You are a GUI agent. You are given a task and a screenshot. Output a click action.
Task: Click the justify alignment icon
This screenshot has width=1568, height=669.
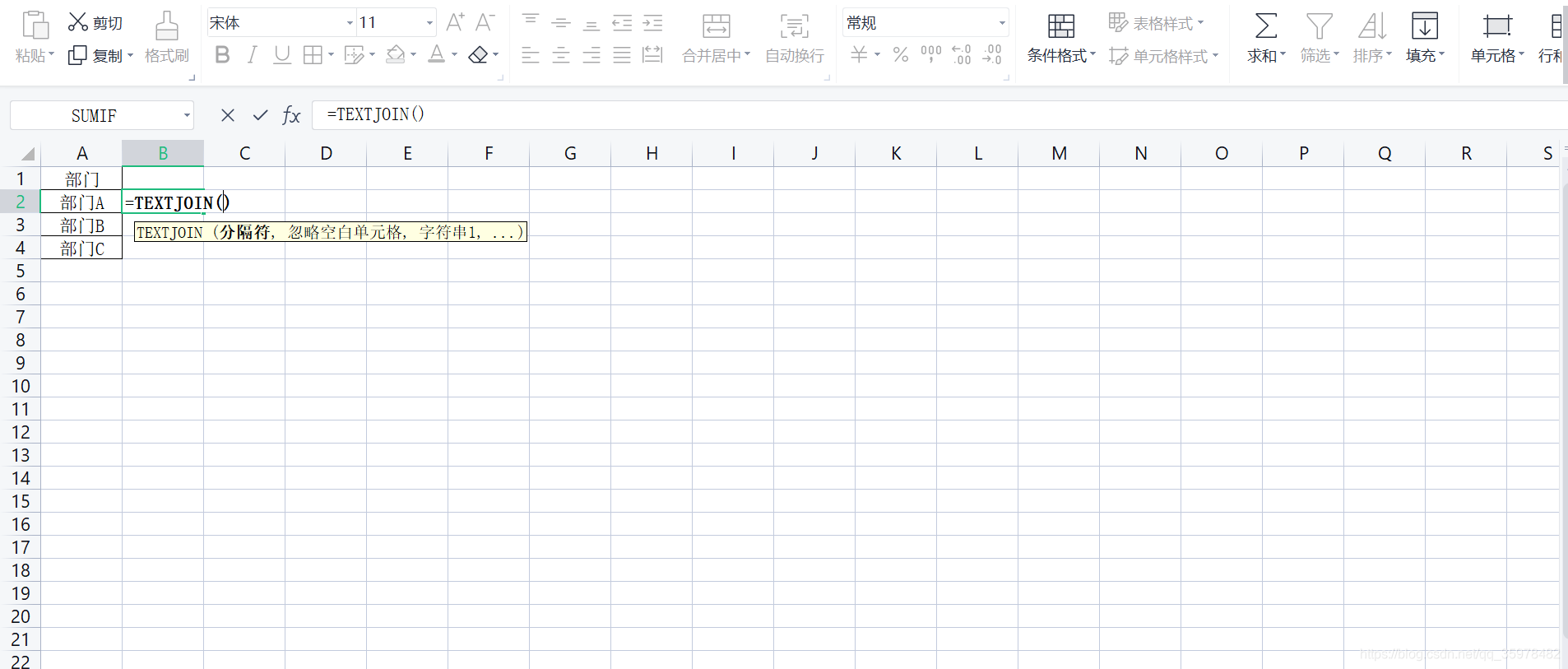(x=622, y=55)
